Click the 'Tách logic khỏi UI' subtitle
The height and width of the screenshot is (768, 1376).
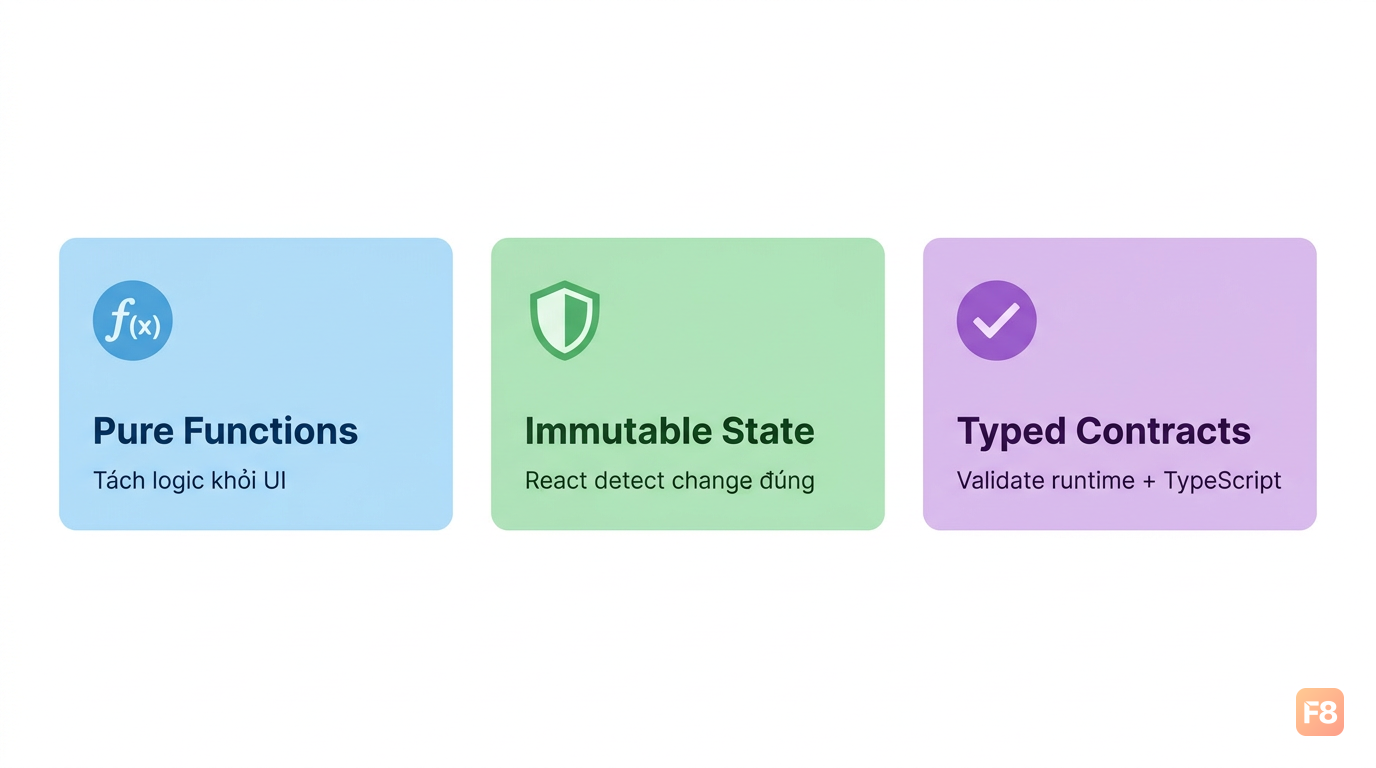coord(190,480)
